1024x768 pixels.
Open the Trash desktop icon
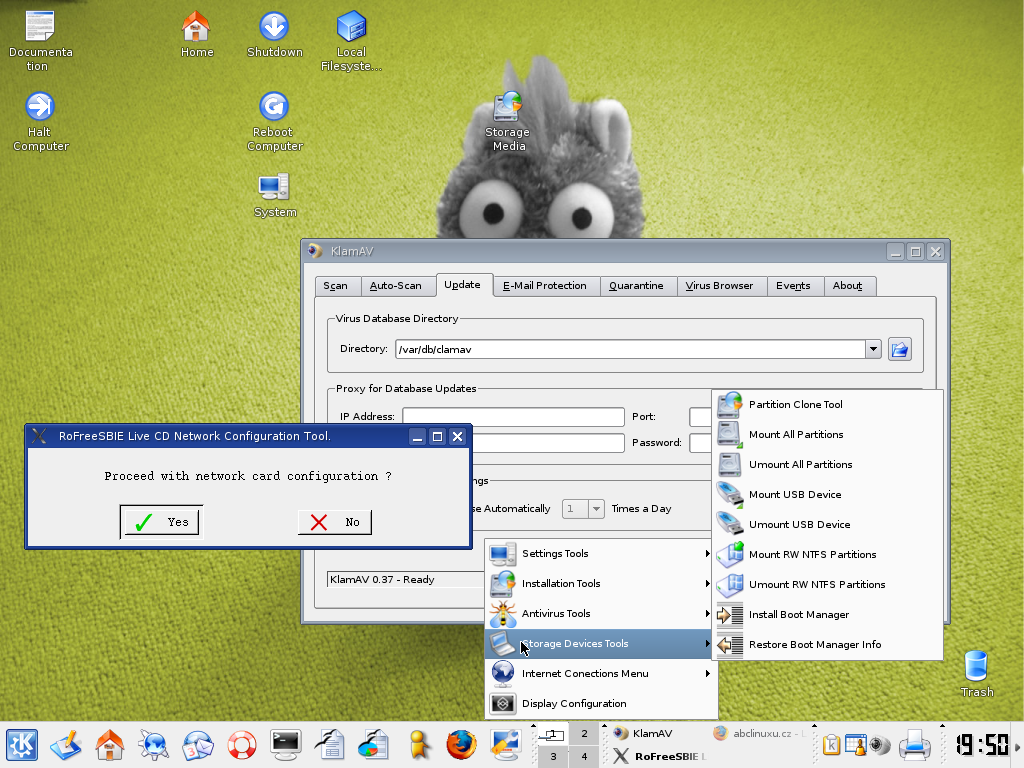977,674
